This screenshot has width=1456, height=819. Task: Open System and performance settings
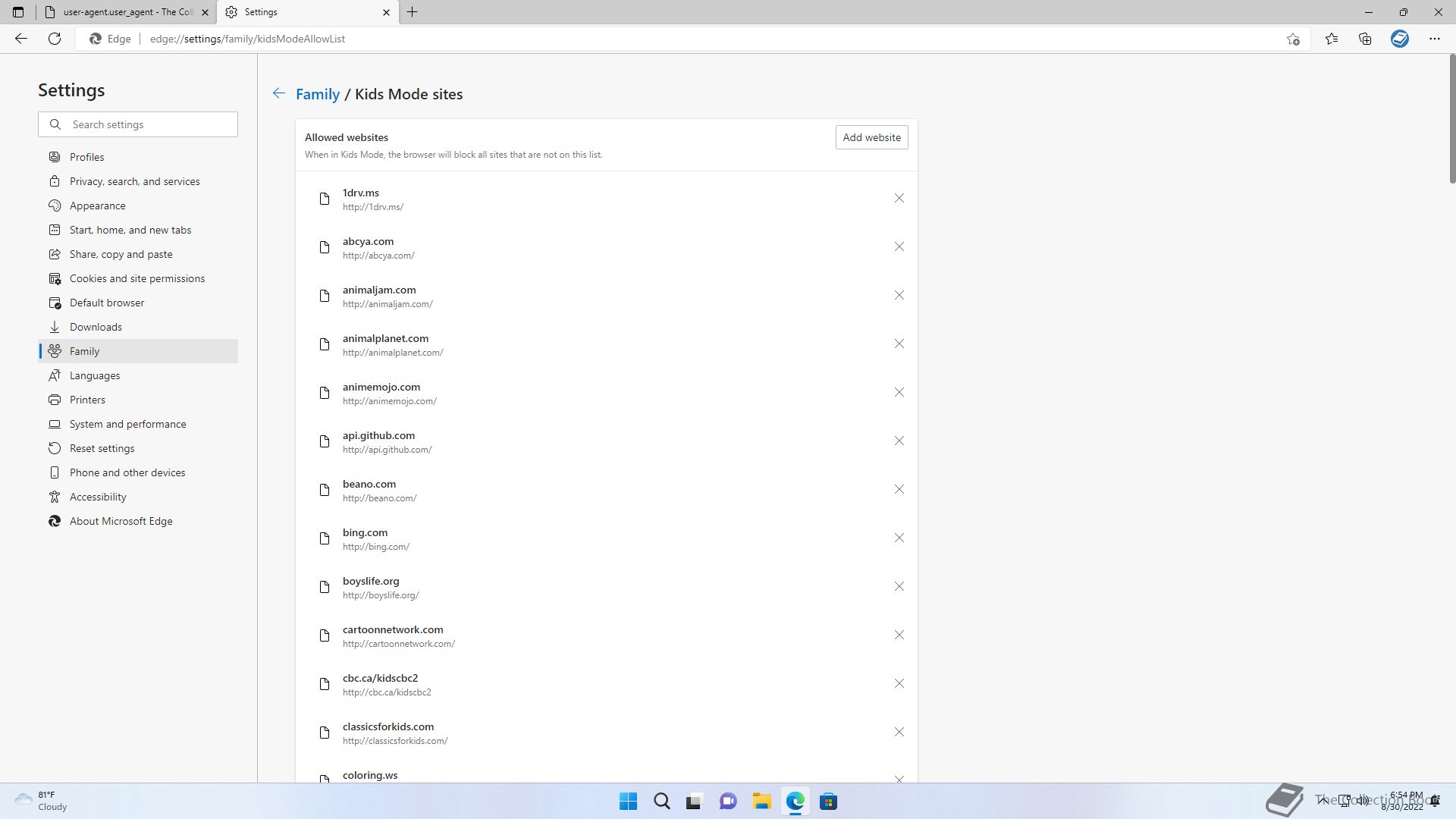click(138, 424)
